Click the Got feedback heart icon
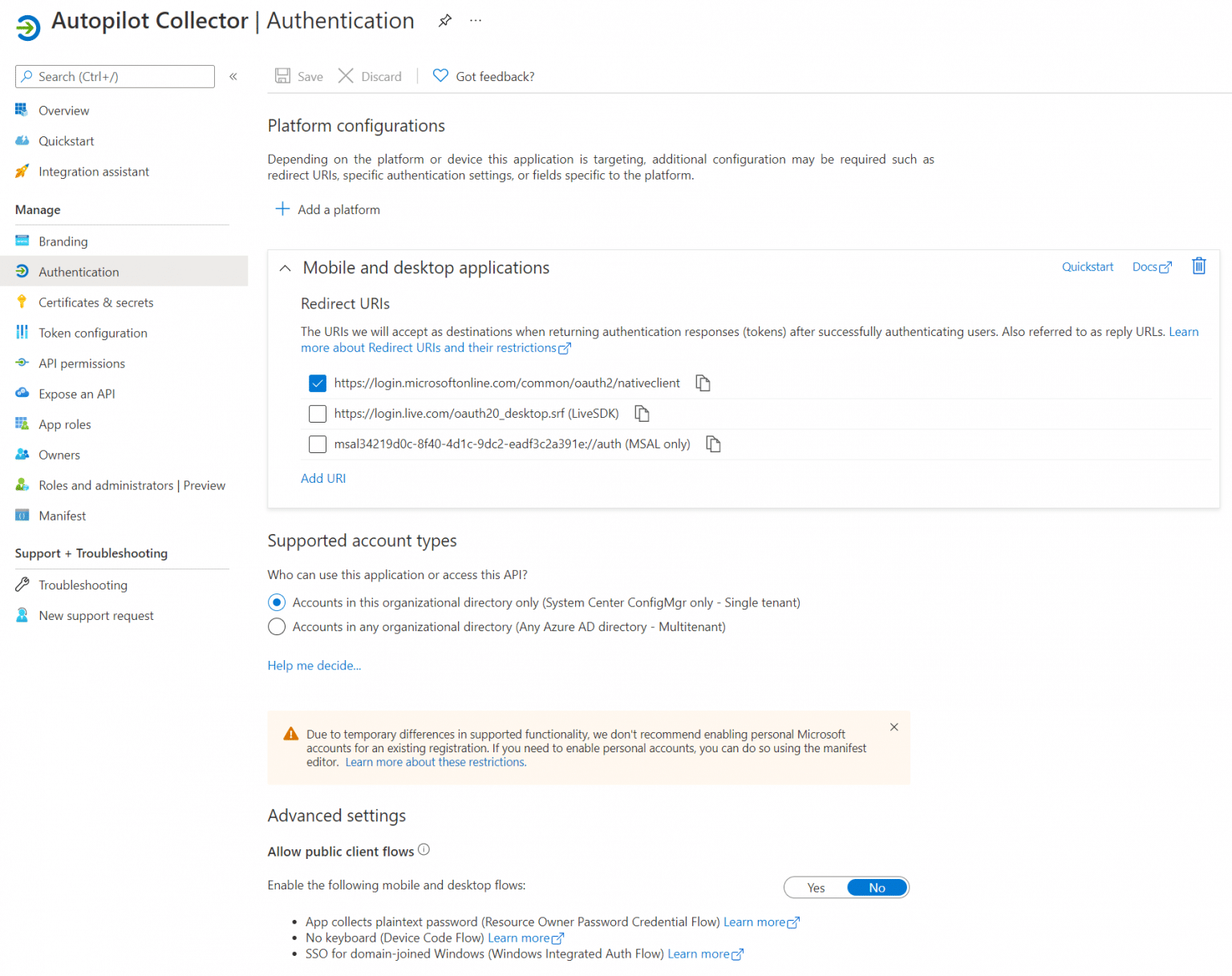Image resolution: width=1232 pixels, height=976 pixels. coord(440,75)
